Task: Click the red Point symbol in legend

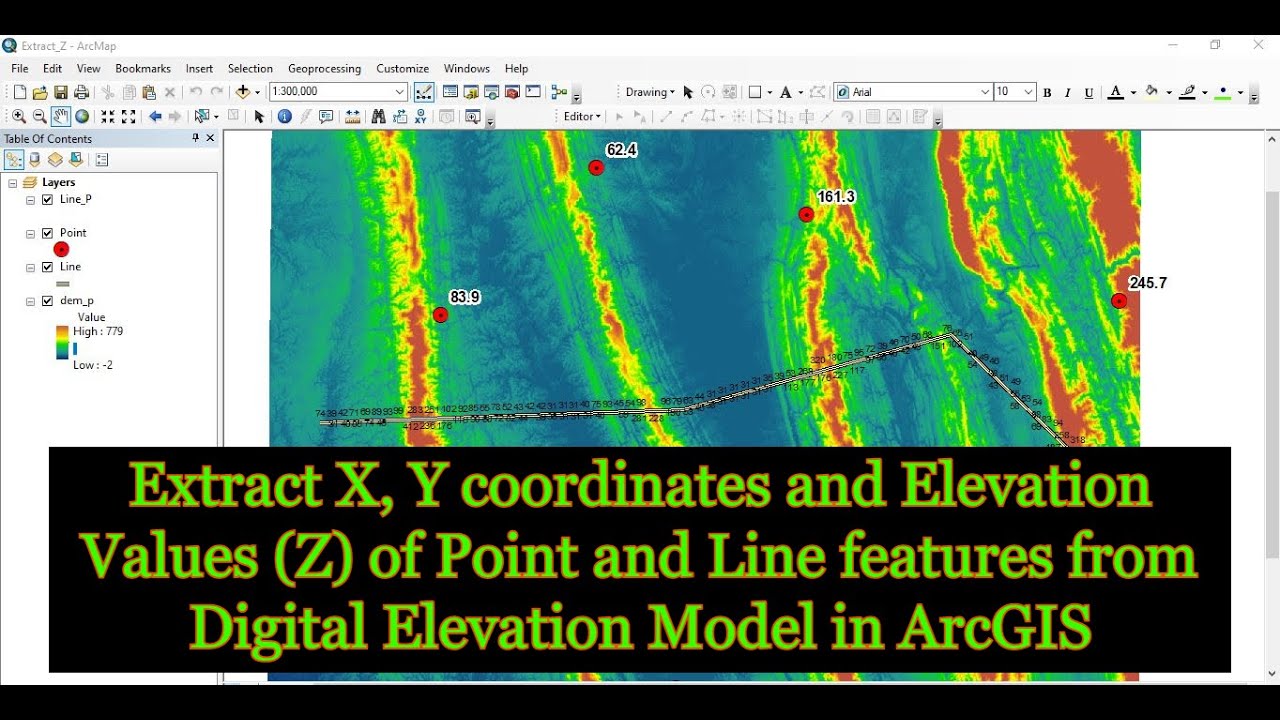Action: coord(61,249)
